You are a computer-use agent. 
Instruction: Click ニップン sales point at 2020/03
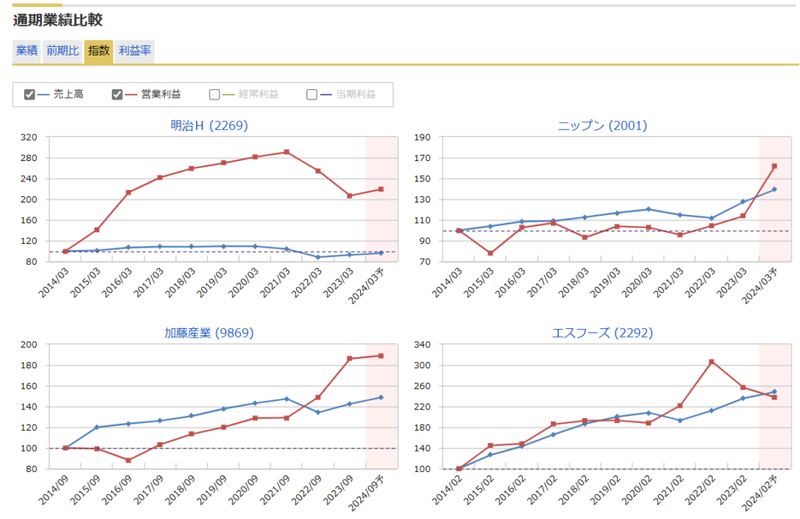click(x=648, y=209)
